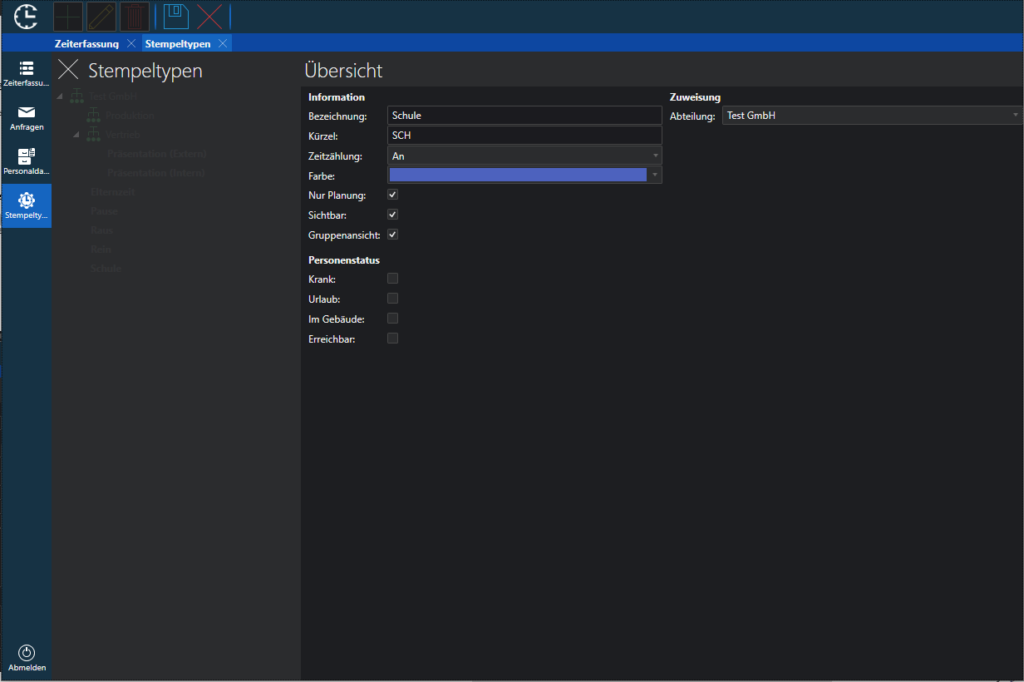This screenshot has width=1024, height=682.
Task: Close the Zeiterfassung tab
Action: (x=131, y=43)
